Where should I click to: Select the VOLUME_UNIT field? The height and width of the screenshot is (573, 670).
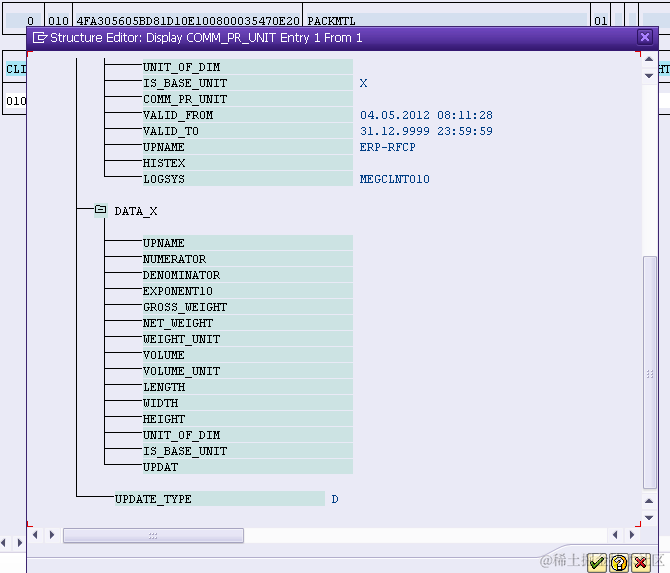(248, 371)
